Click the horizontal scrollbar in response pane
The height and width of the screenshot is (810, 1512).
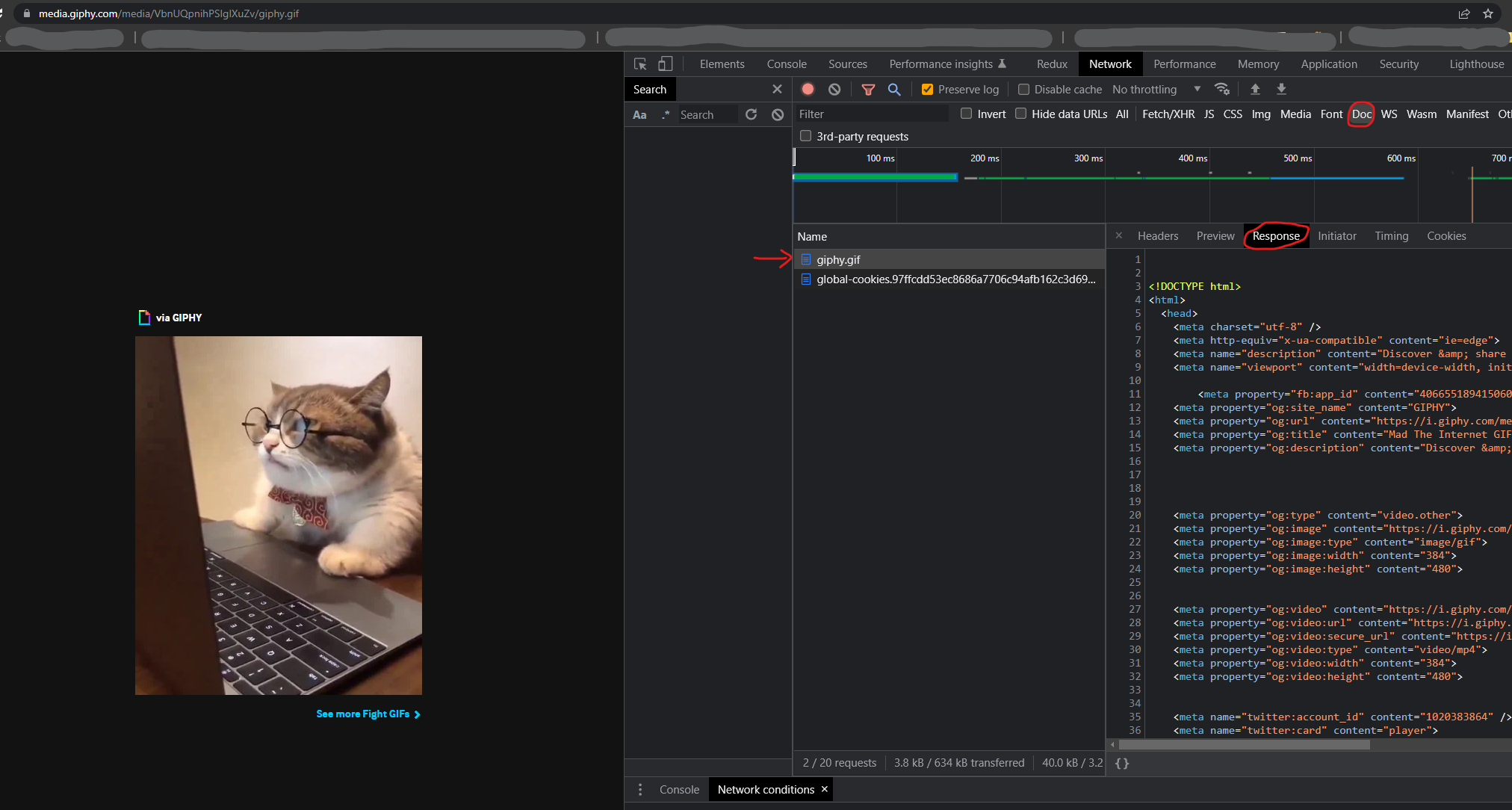(1244, 744)
